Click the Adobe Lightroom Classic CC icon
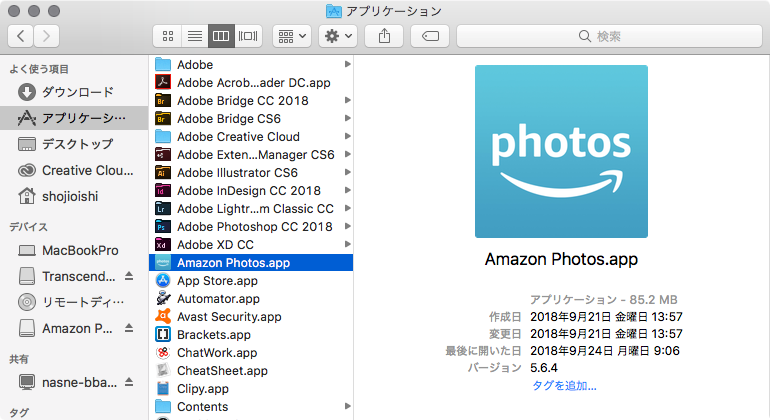Image resolution: width=770 pixels, height=420 pixels. point(163,209)
